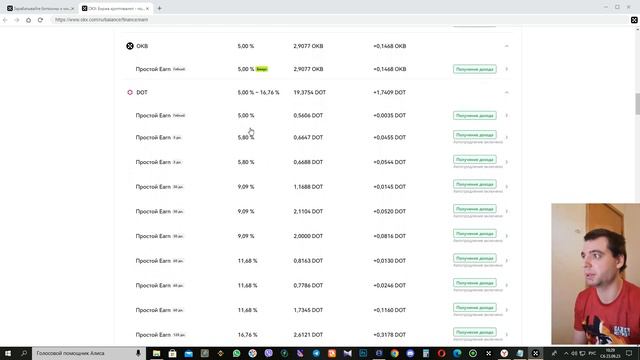The width and height of the screenshot is (640, 360).
Task: Open Microsoft Store from the taskbar
Action: (x=172, y=353)
